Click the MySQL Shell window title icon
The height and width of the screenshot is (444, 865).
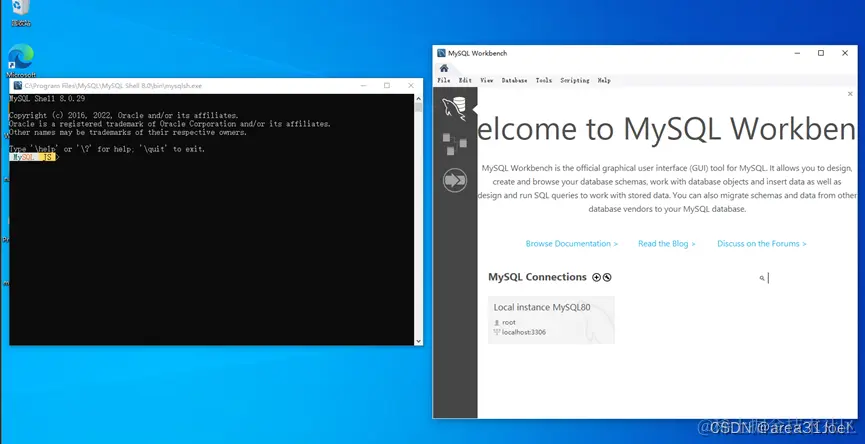click(18, 85)
